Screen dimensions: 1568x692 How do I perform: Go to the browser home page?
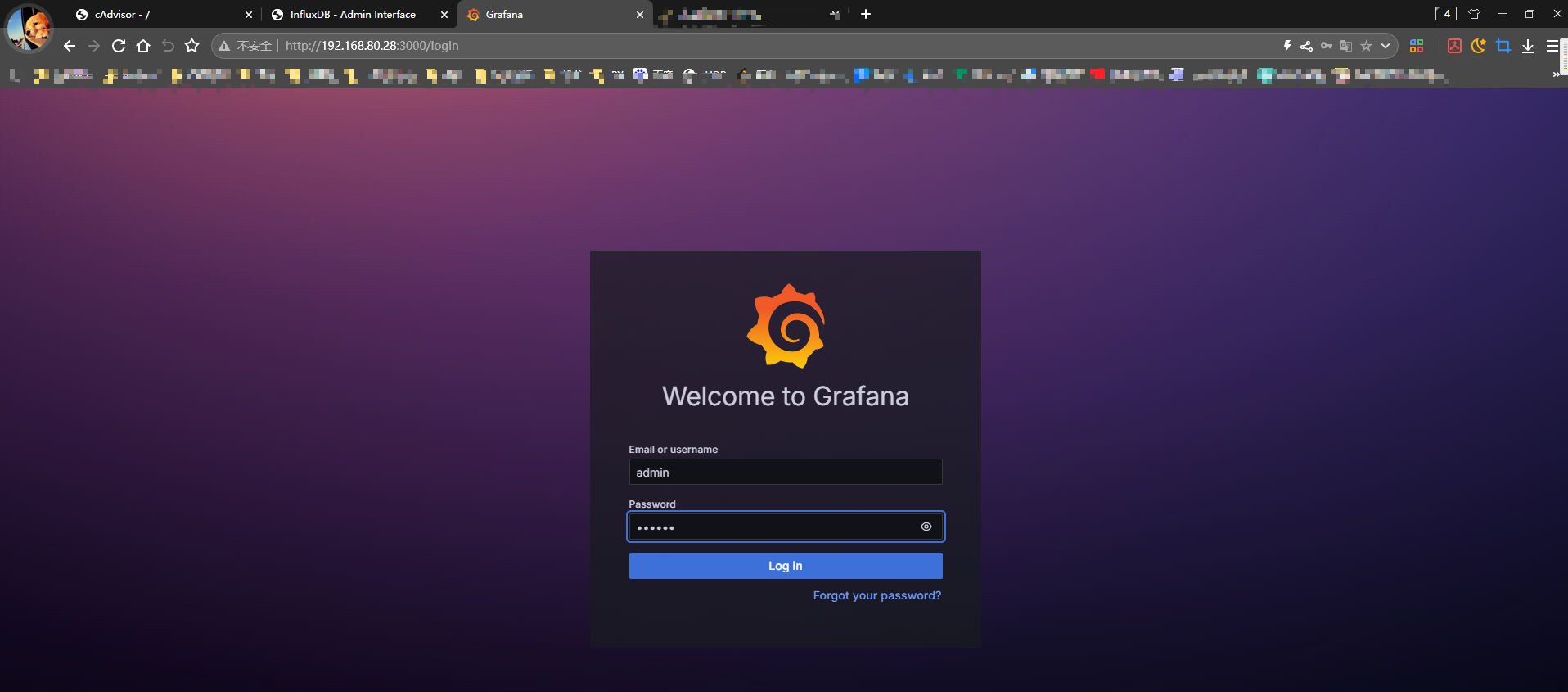point(143,46)
